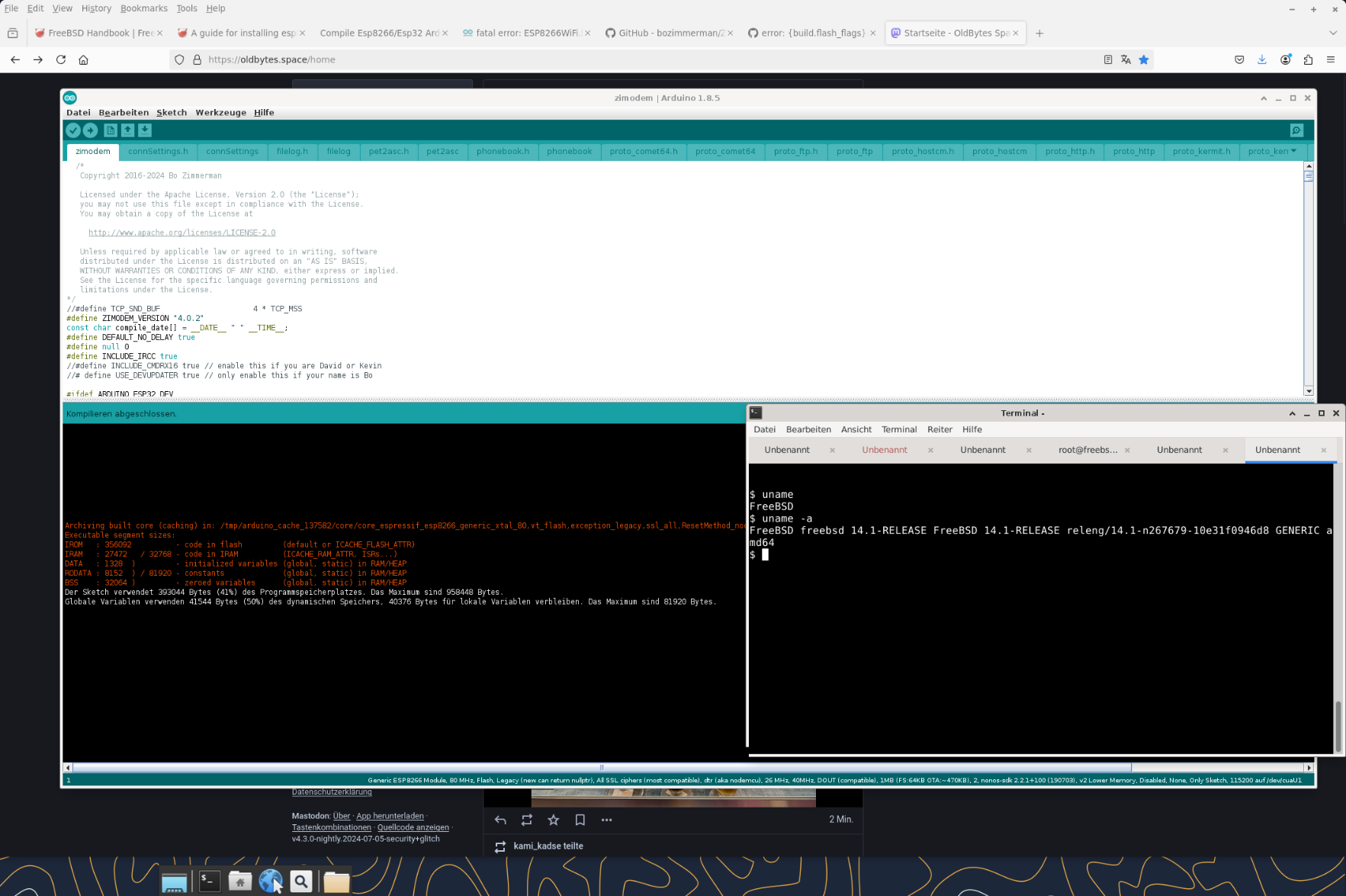
Task: Open the Firefox extensions icon
Action: pos(1309,59)
